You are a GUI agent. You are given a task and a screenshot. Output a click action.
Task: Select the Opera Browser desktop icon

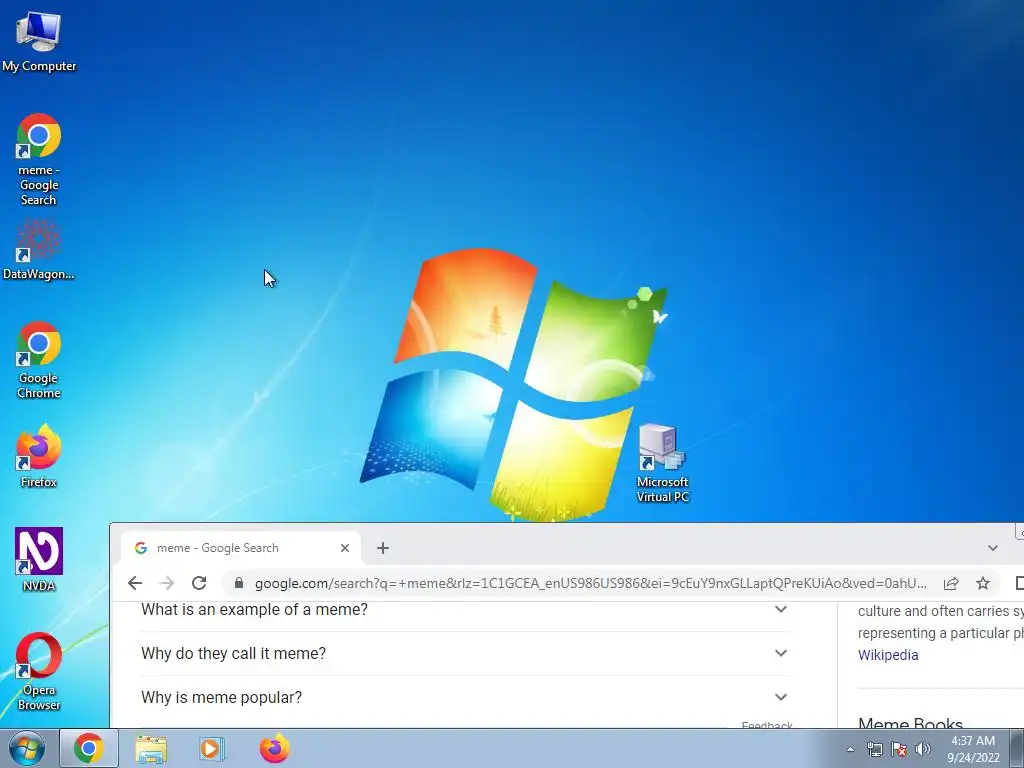tap(39, 671)
